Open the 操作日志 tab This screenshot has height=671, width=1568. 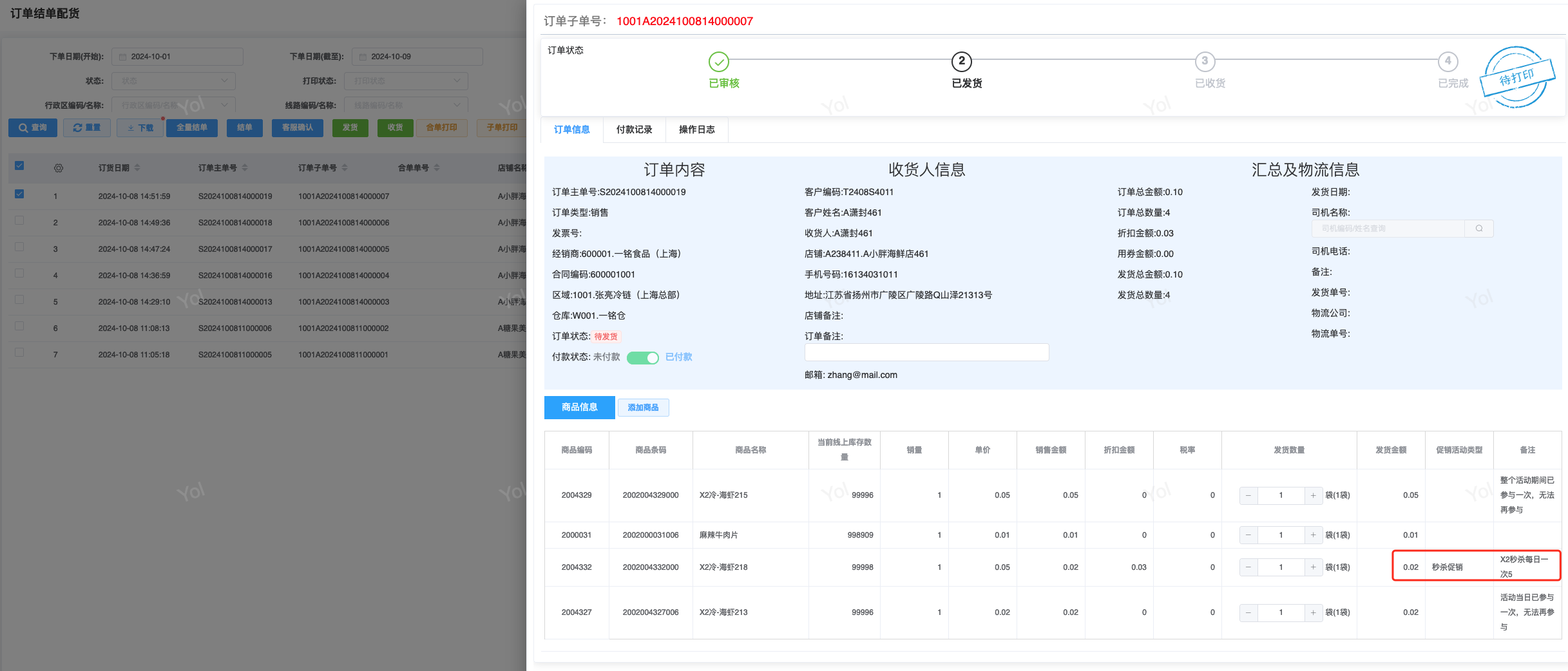(x=696, y=129)
